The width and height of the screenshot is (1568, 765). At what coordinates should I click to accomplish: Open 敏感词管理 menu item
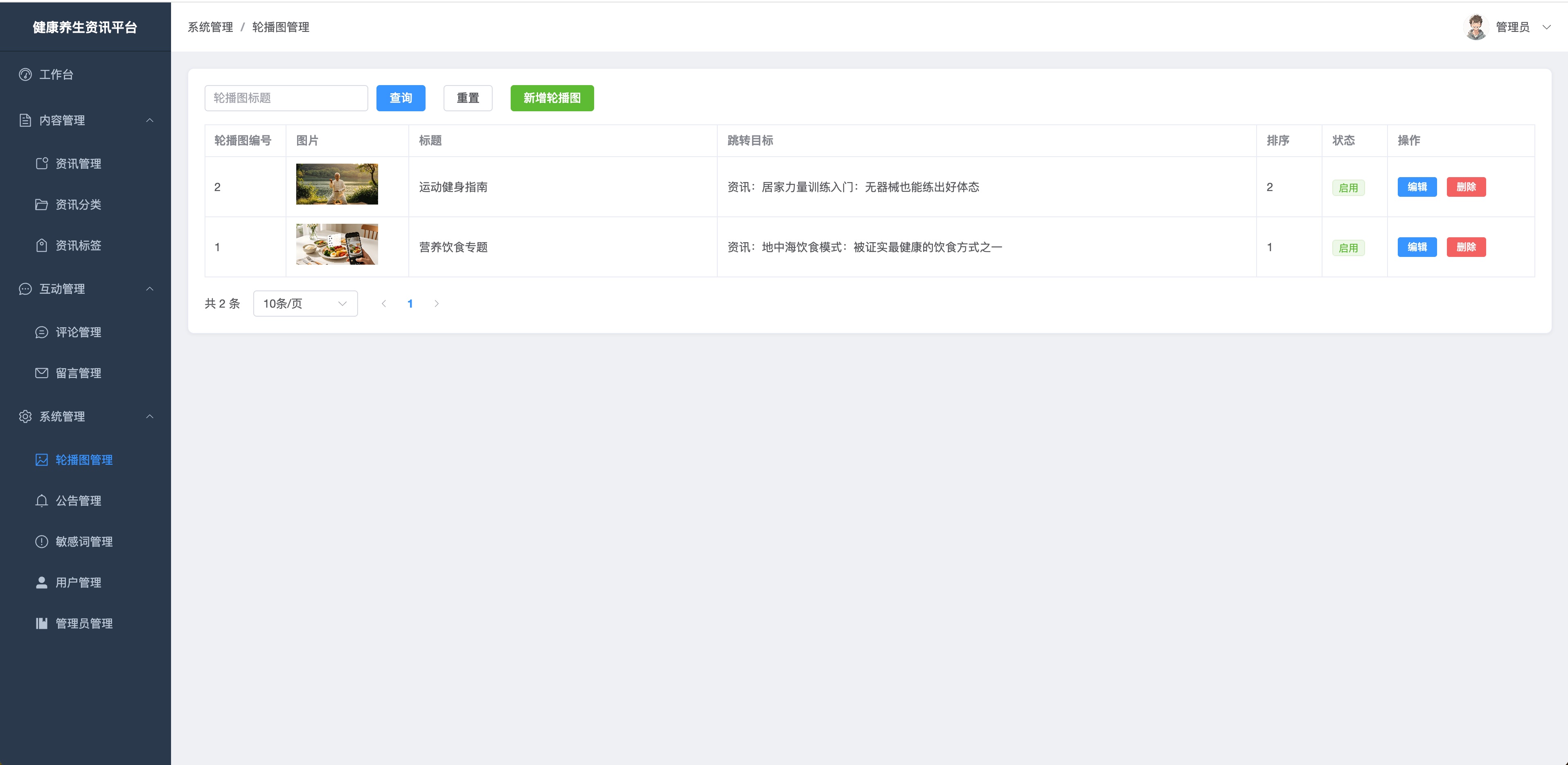click(85, 542)
